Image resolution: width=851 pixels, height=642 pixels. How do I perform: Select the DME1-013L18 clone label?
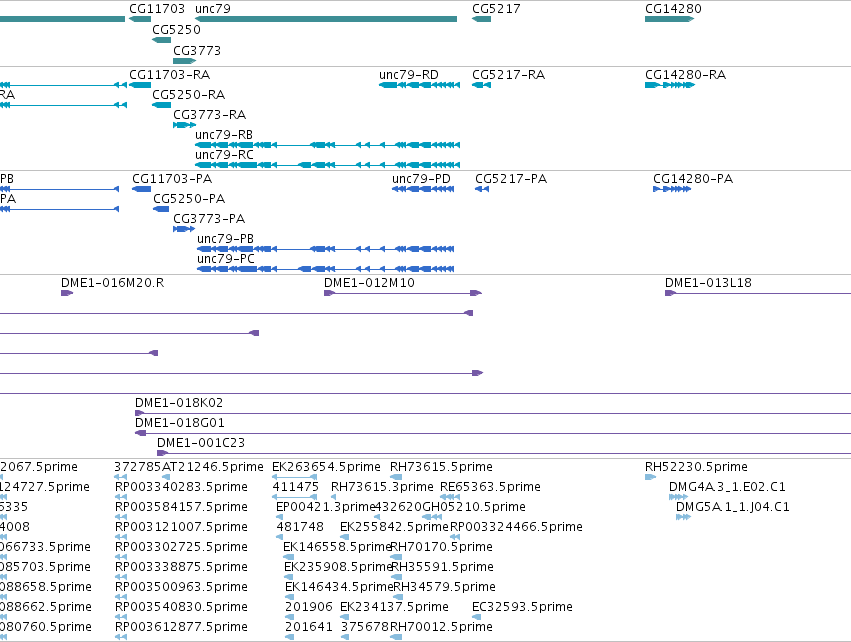pyautogui.click(x=708, y=283)
